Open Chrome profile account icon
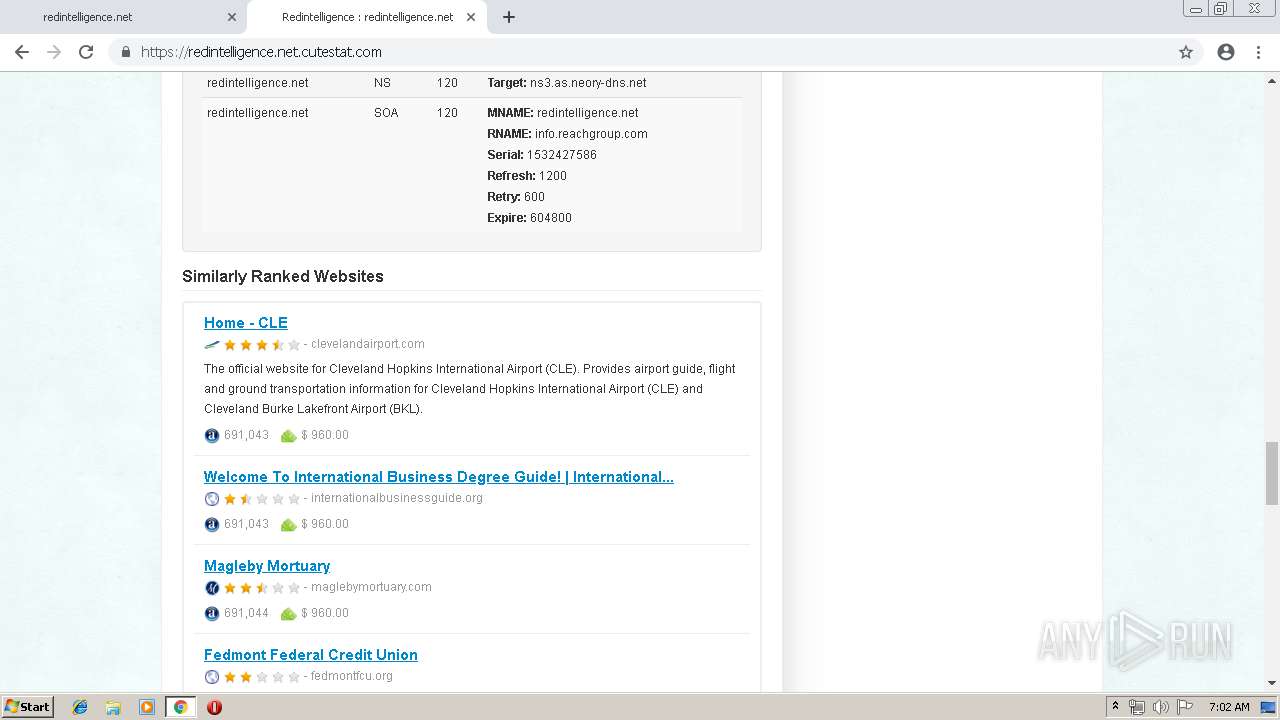The width and height of the screenshot is (1280, 720). tap(1226, 52)
